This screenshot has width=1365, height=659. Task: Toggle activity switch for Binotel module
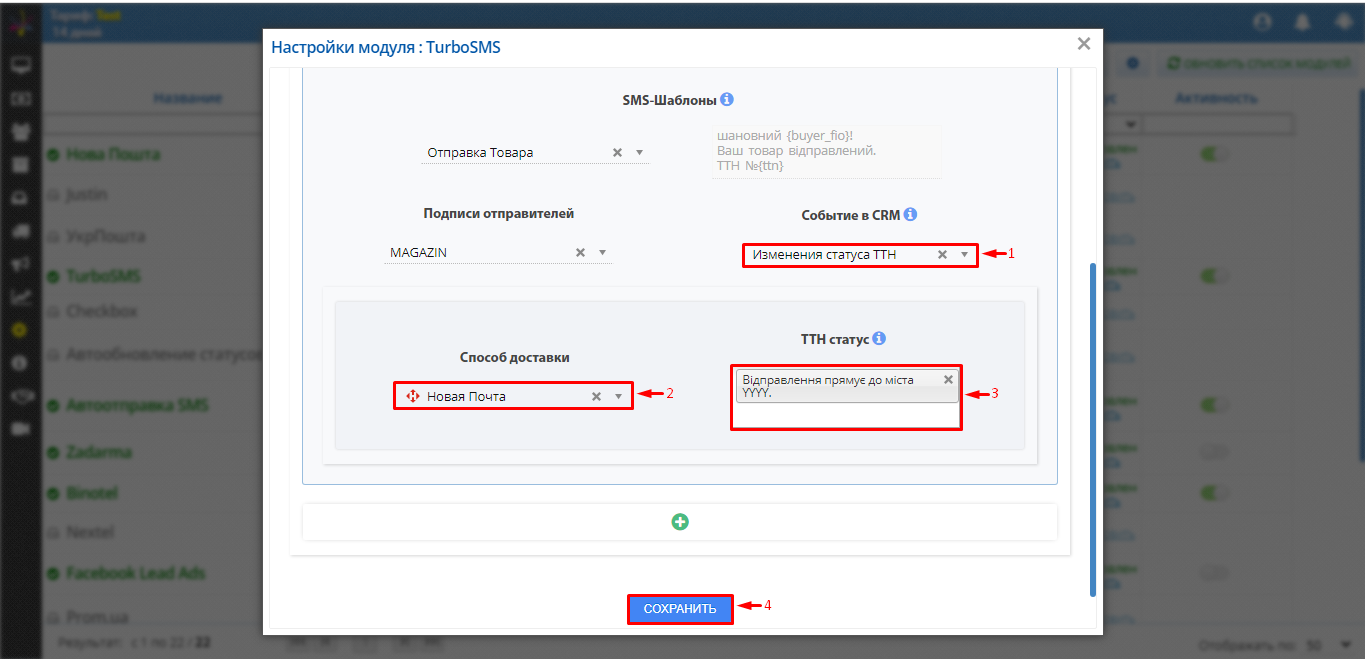(1214, 493)
